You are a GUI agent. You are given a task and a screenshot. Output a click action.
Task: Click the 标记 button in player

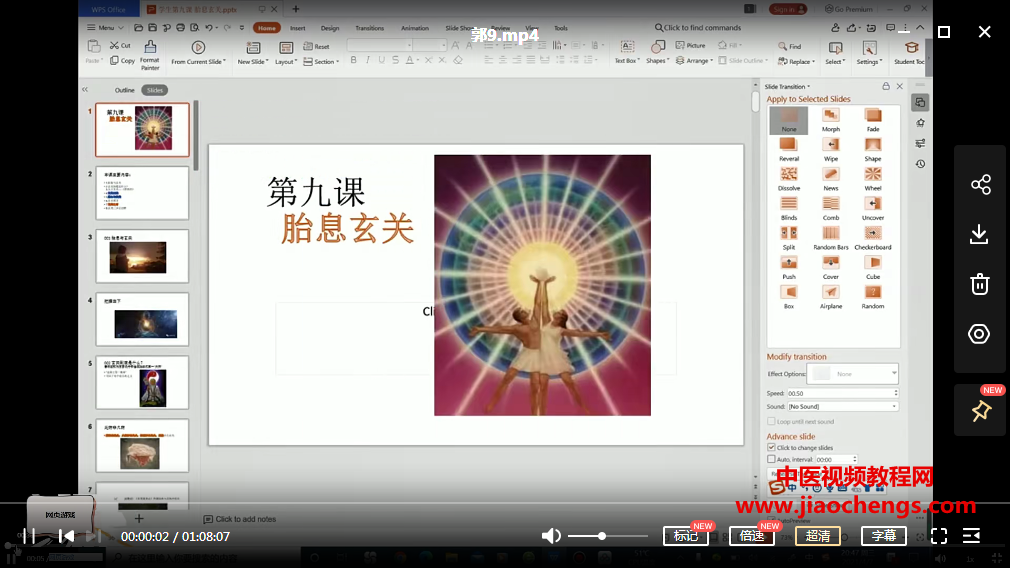[x=686, y=536]
